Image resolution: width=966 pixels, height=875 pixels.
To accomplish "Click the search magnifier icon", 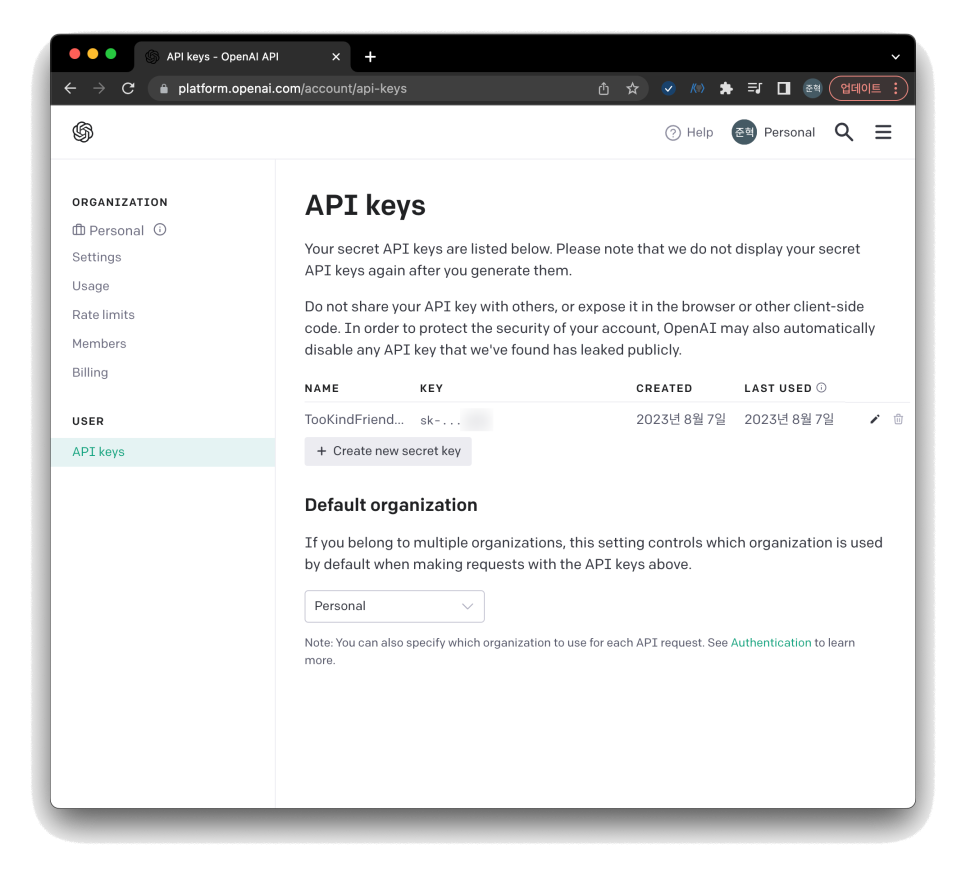I will pos(843,132).
